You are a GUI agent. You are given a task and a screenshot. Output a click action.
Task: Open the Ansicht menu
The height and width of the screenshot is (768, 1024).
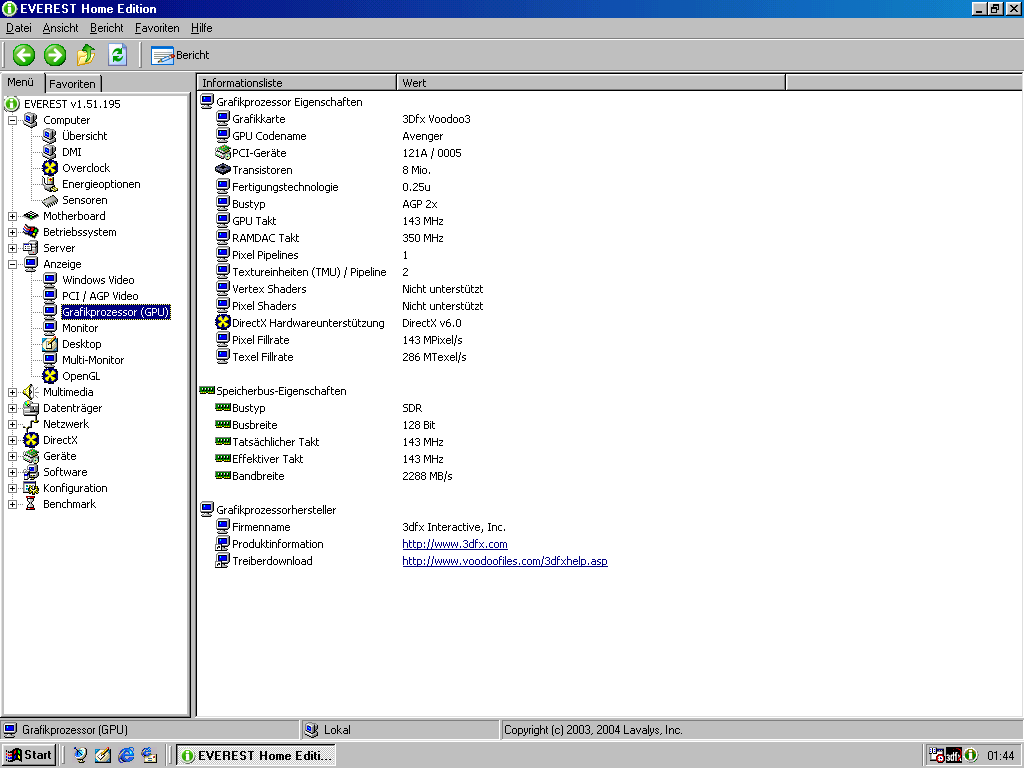pos(60,28)
